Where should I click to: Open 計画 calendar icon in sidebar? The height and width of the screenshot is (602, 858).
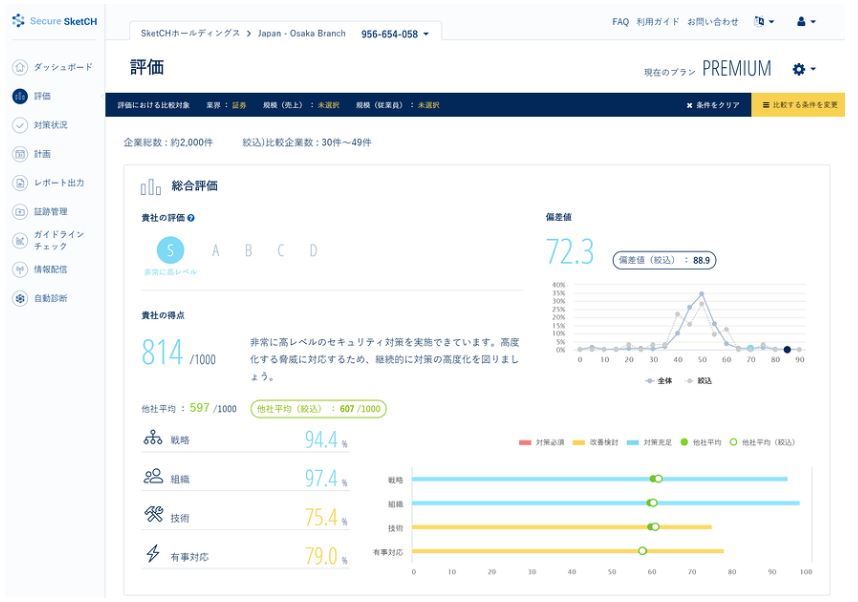[19, 154]
